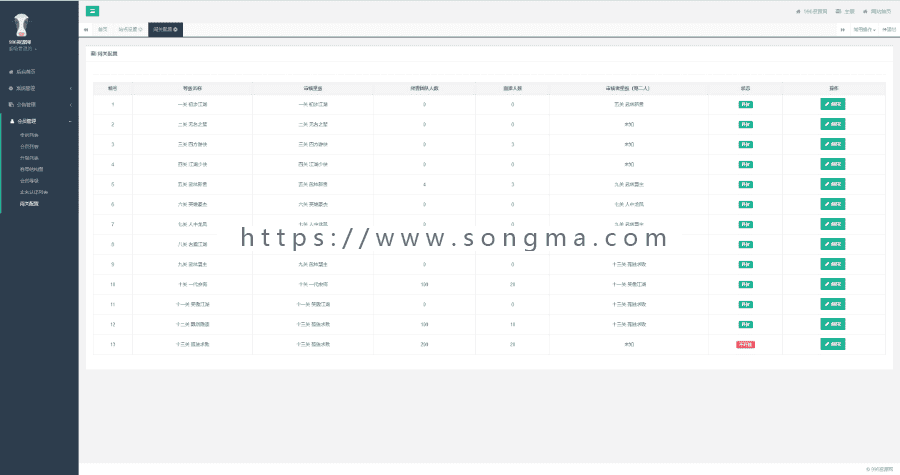This screenshot has width=900, height=475.
Task: Click the user icon beside 会员管理
Action: [12, 121]
